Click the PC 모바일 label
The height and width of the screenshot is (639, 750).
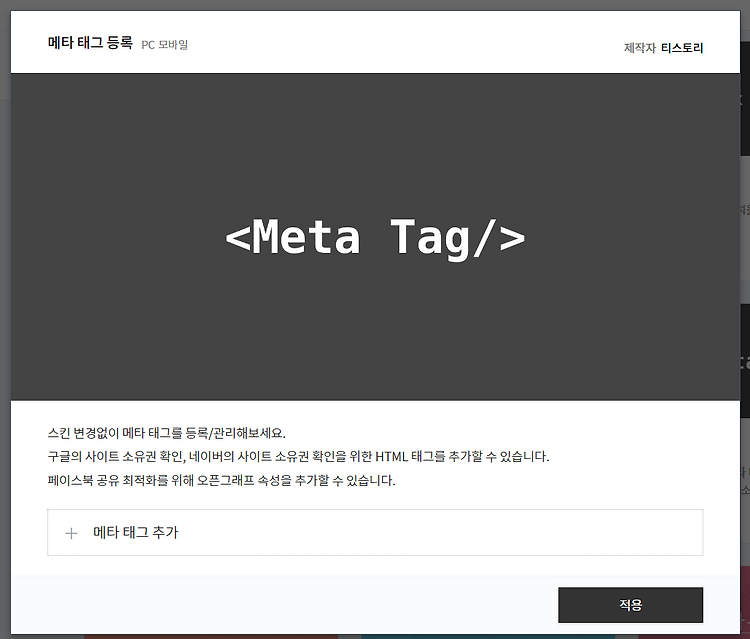point(165,44)
